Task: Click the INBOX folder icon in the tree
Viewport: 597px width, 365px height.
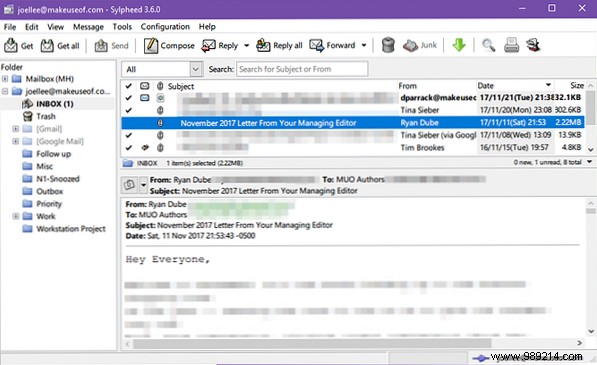Action: 27,104
